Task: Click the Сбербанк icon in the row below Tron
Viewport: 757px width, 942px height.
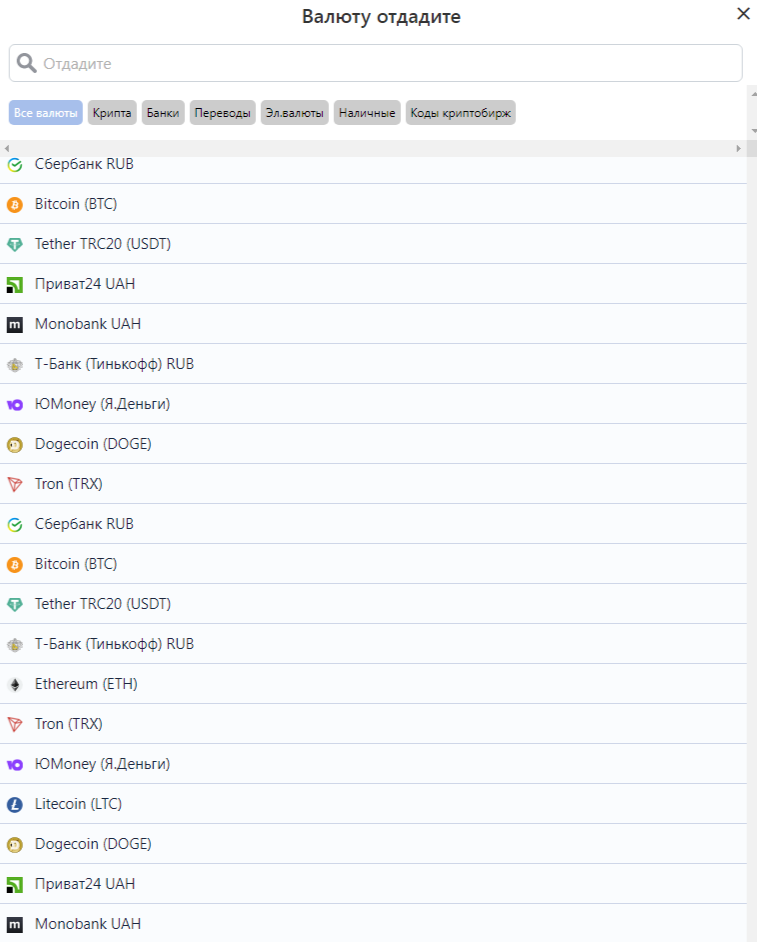Action: [x=15, y=524]
